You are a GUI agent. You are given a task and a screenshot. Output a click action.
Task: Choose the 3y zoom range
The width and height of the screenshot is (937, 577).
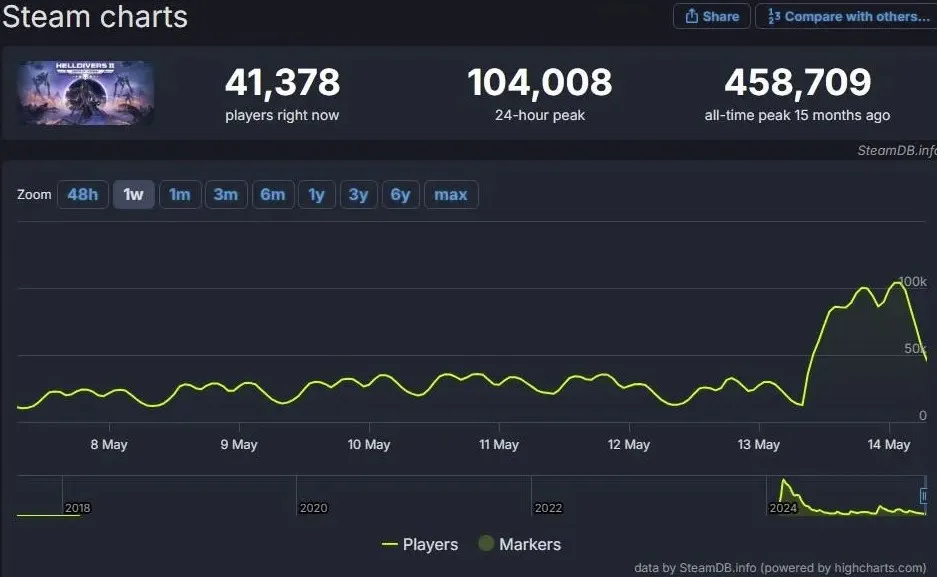(359, 195)
